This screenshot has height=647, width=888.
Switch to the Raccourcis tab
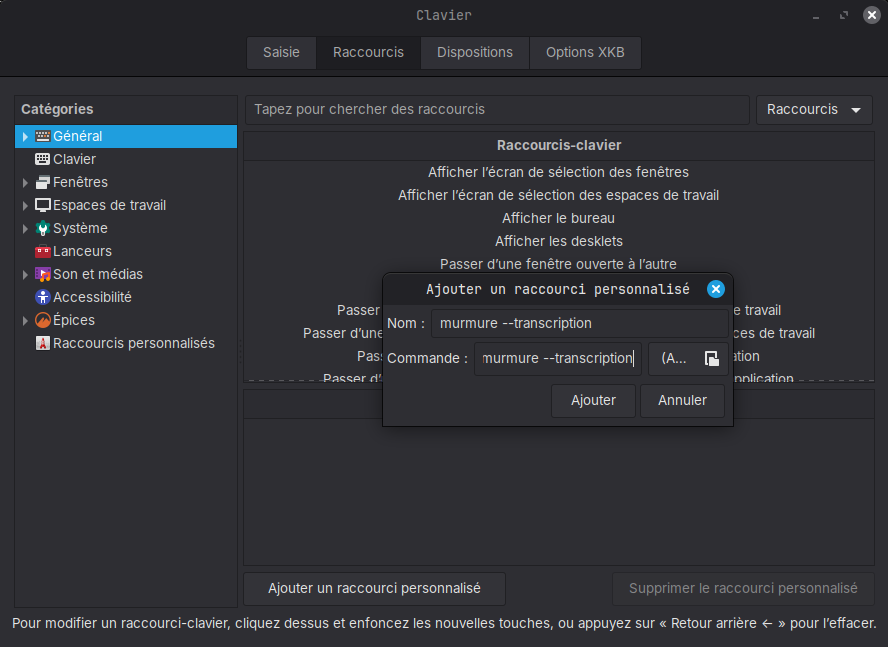tap(368, 53)
